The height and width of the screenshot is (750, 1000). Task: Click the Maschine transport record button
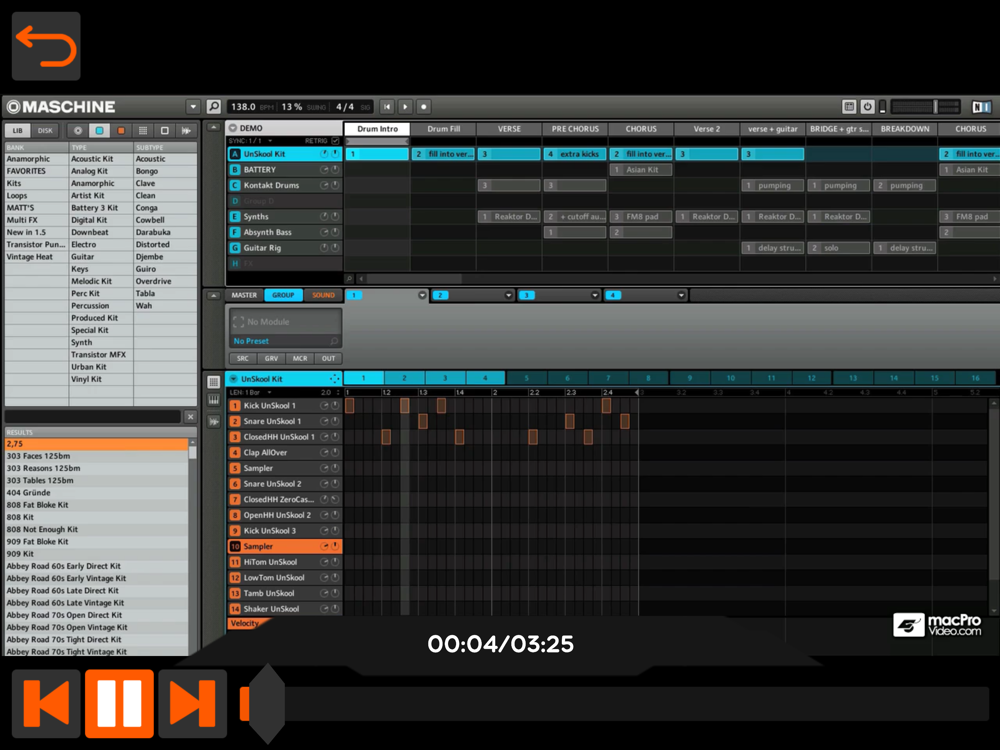pos(423,107)
